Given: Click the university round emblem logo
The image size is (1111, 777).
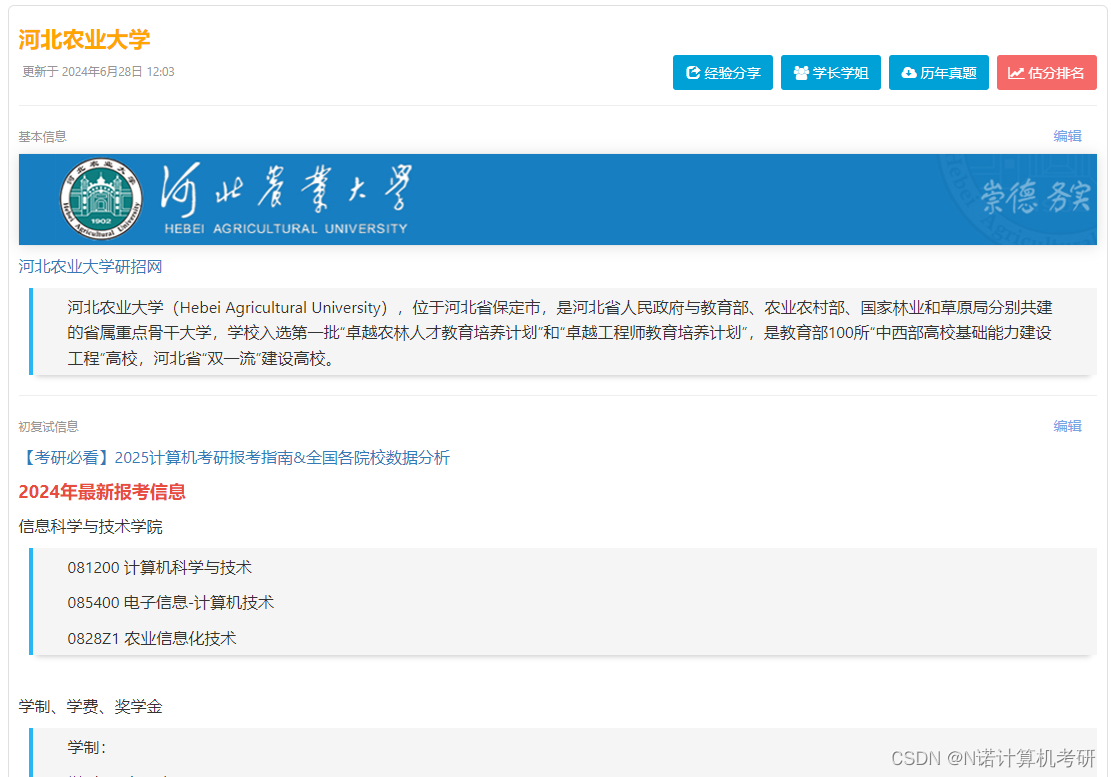Looking at the screenshot, I should (101, 198).
